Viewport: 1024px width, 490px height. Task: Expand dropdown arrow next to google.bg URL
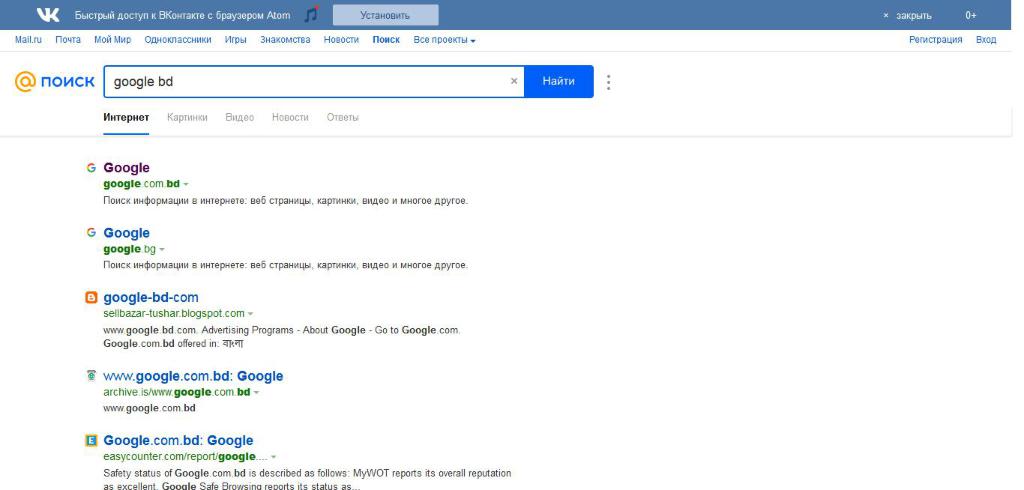(x=162, y=250)
